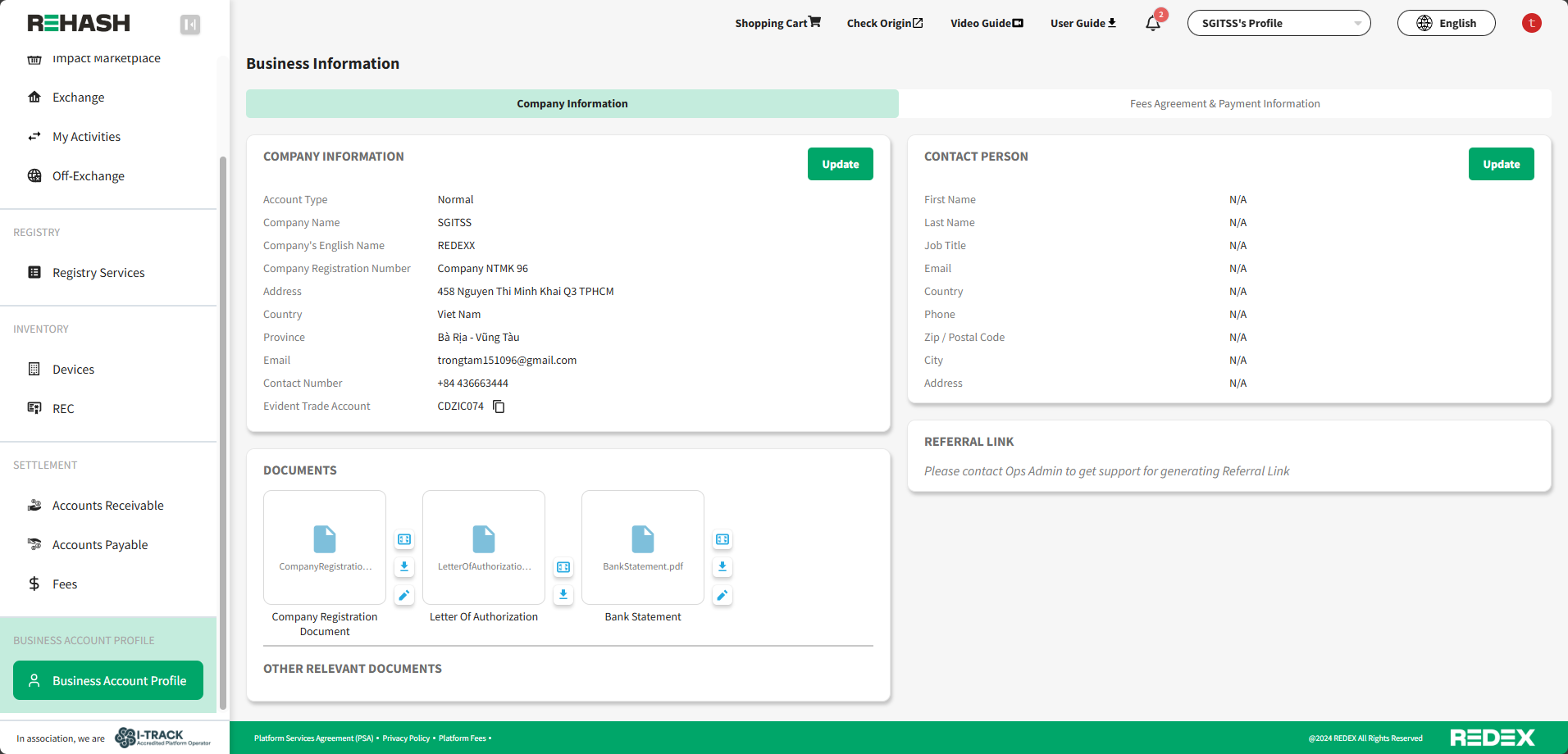Update the Contact Person details

[1501, 164]
